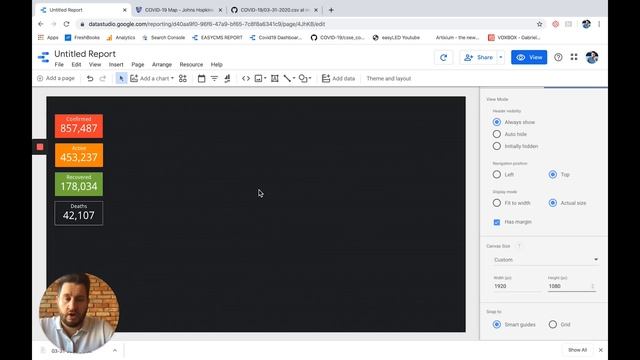Toggle the Has margin checkbox
The height and width of the screenshot is (360, 640).
(x=497, y=222)
